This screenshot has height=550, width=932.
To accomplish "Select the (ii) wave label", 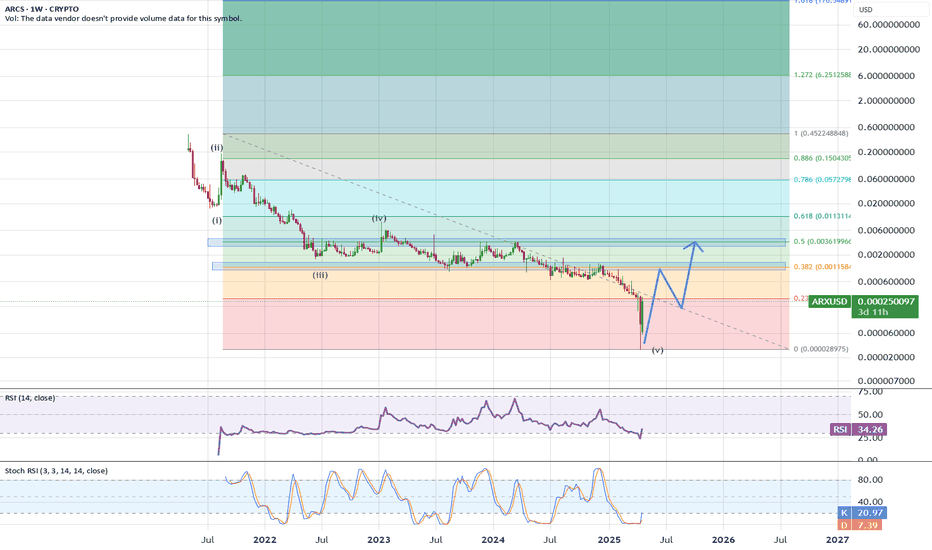I will 217,148.
